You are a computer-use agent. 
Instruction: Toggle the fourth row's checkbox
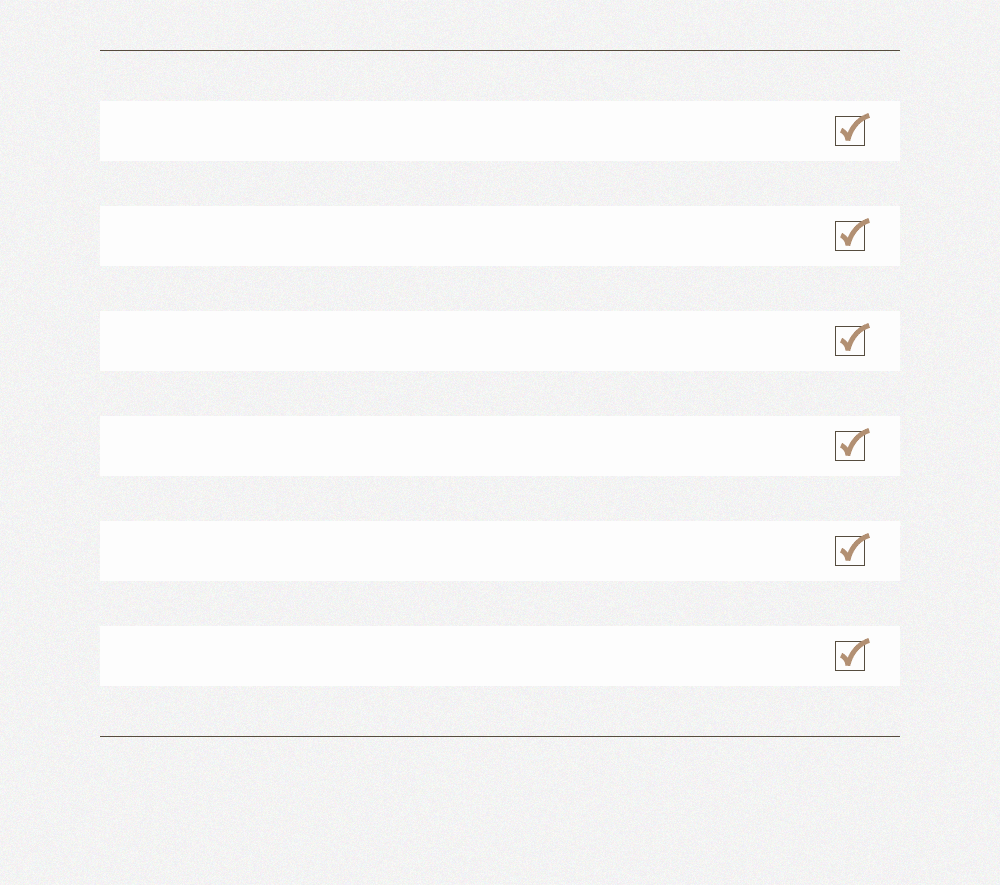850,446
